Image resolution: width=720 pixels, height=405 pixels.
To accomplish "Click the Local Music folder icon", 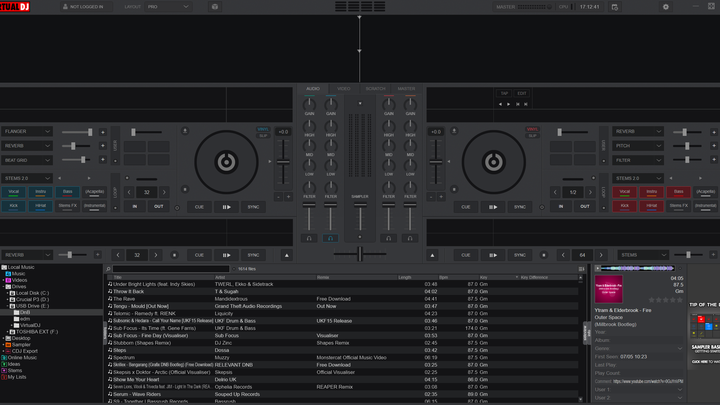I will coord(4,267).
